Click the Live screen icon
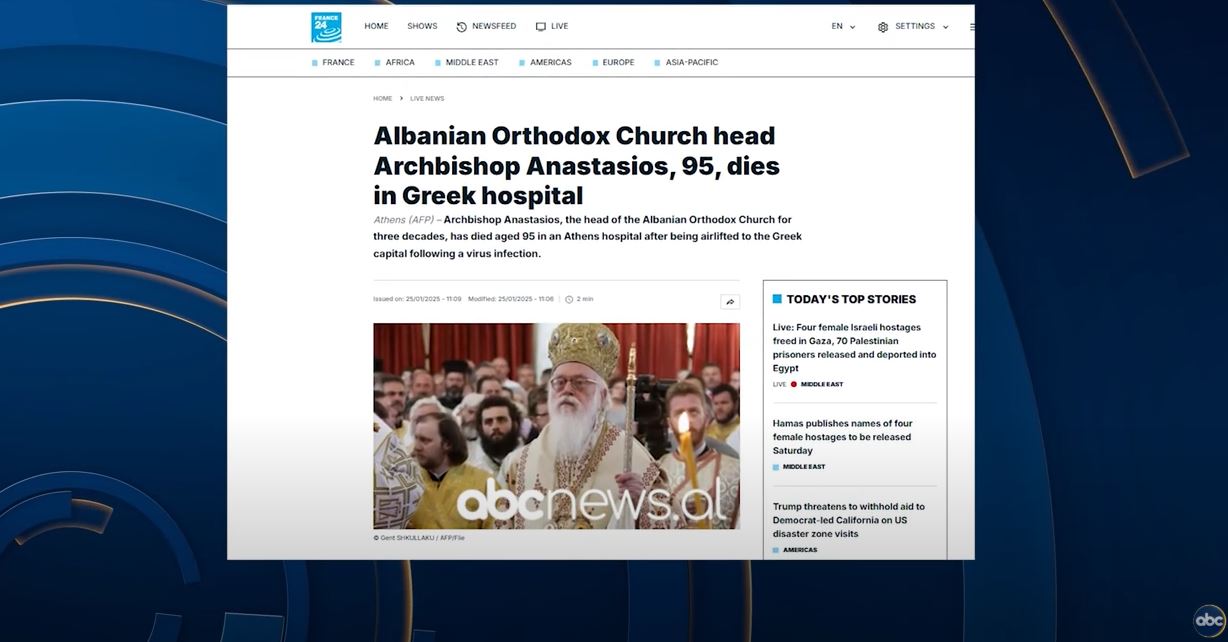 pyautogui.click(x=541, y=27)
